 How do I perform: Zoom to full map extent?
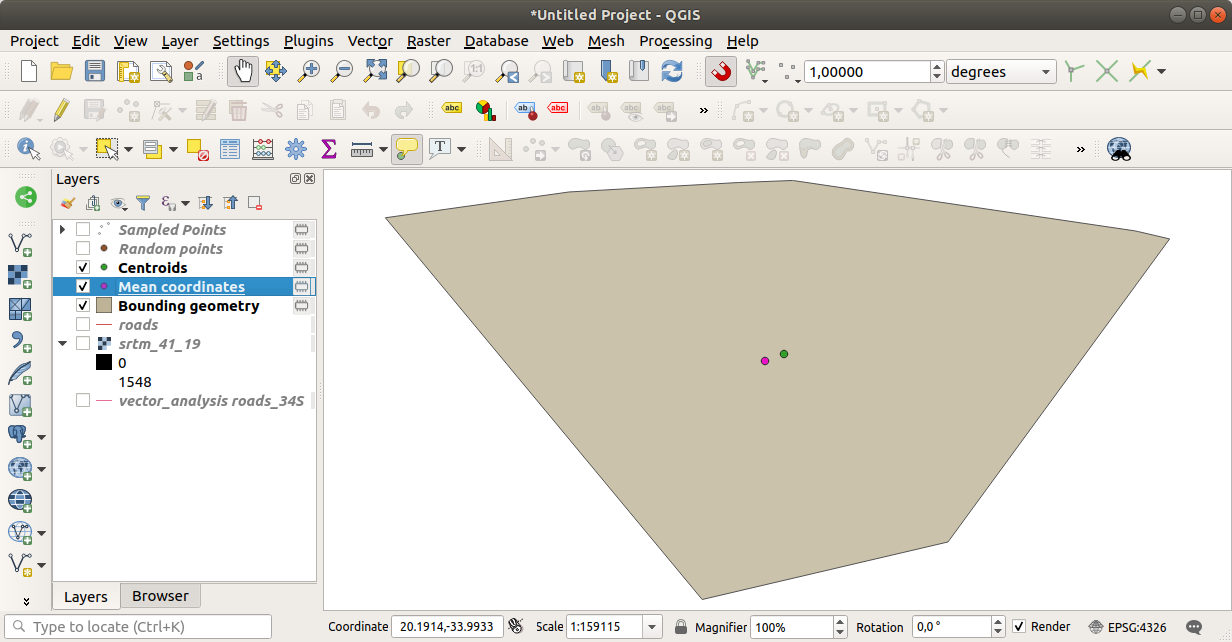point(375,71)
